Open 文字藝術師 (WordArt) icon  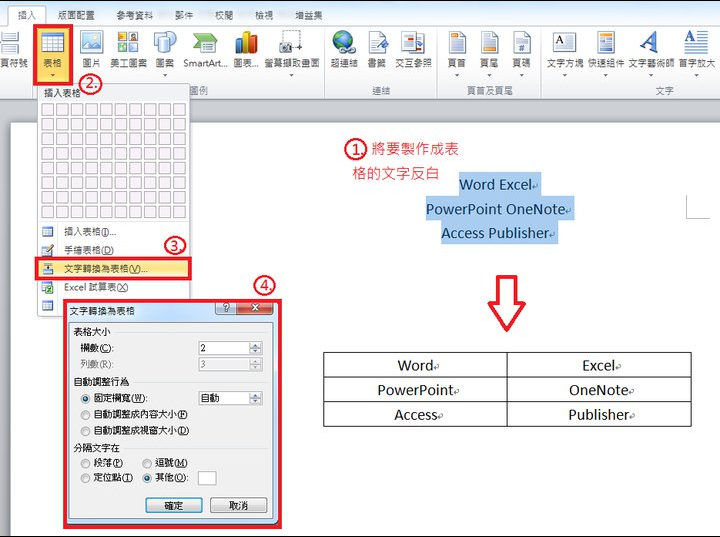650,42
